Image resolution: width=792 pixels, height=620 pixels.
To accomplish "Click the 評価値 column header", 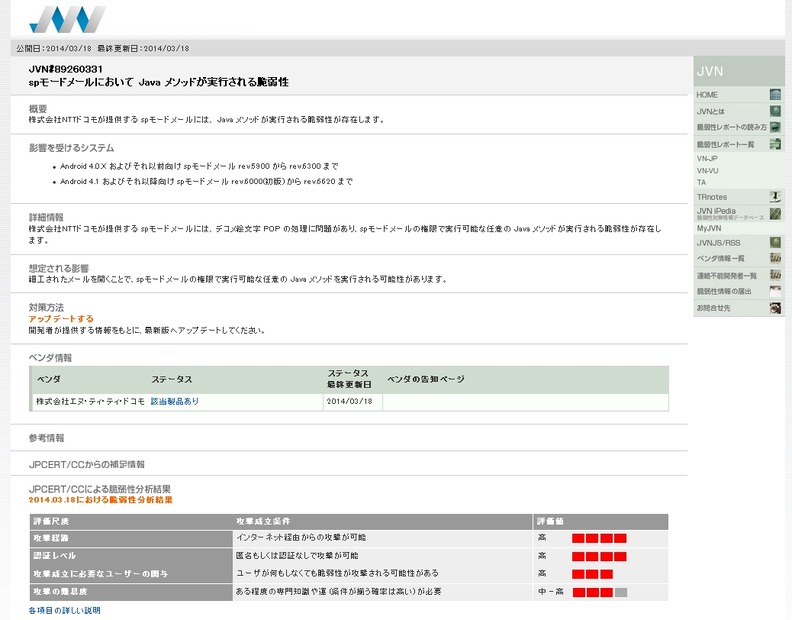I will tap(550, 521).
